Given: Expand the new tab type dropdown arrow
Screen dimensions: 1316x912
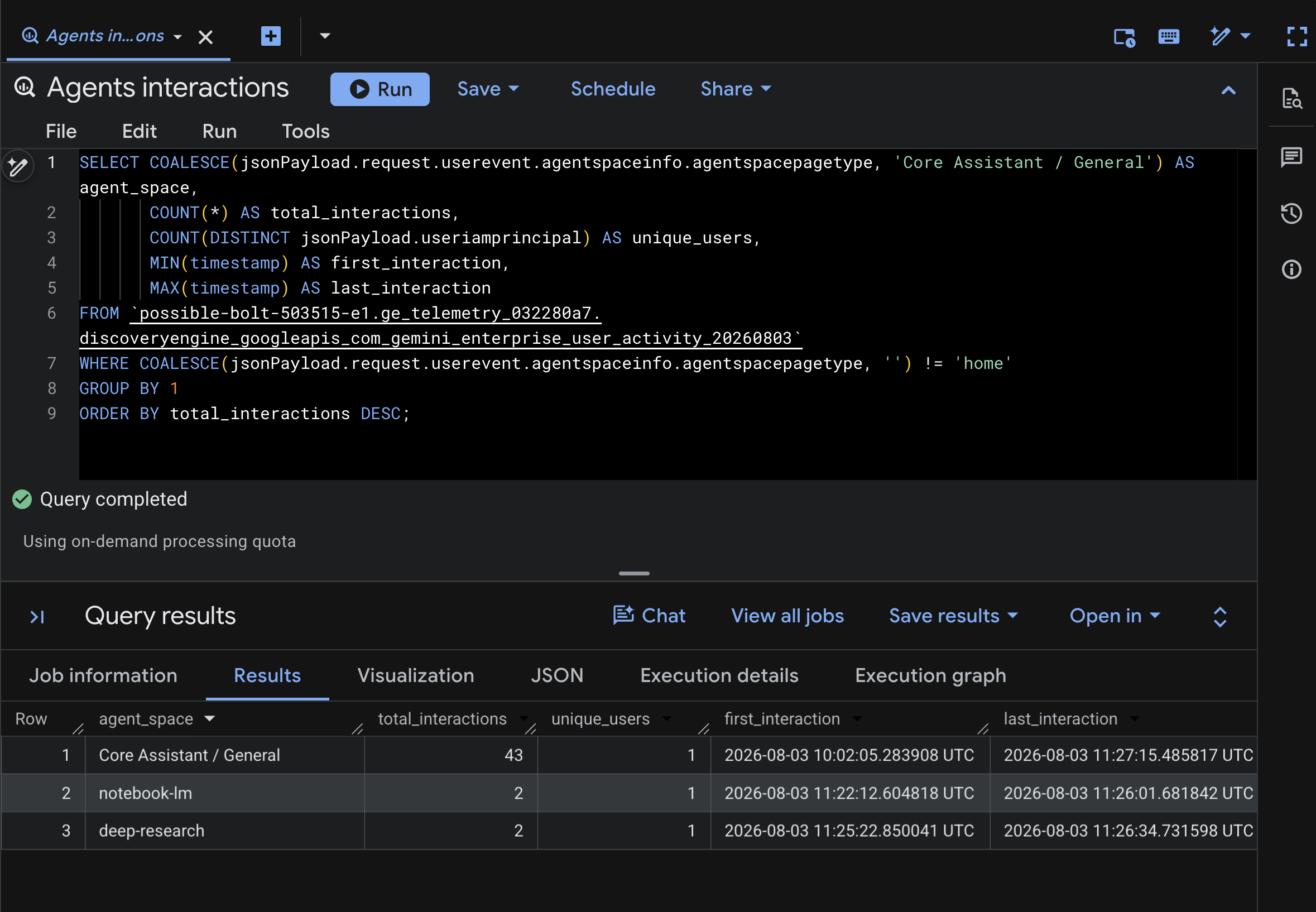Looking at the screenshot, I should (325, 36).
